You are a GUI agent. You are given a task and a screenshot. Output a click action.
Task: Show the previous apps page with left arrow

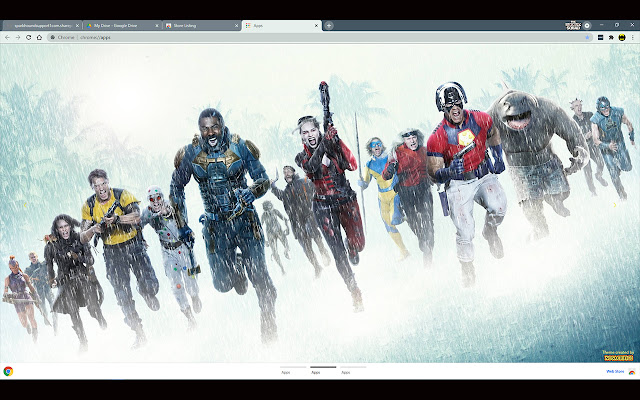point(24,205)
